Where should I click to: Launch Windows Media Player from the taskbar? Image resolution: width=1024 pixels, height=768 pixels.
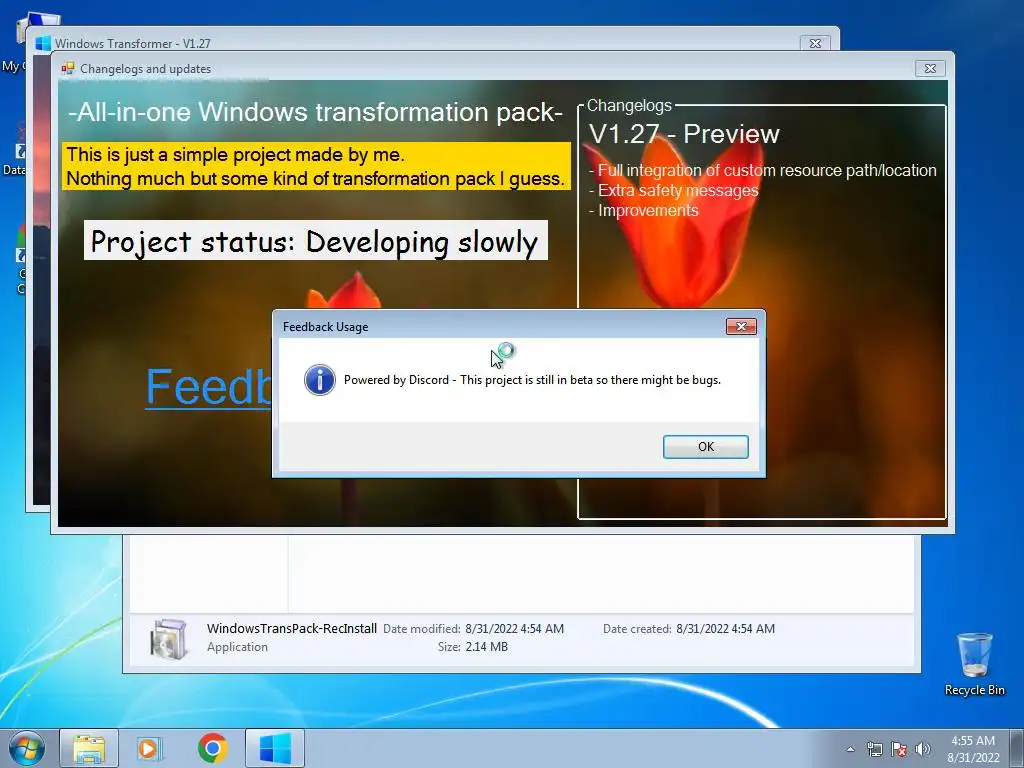(x=150, y=748)
